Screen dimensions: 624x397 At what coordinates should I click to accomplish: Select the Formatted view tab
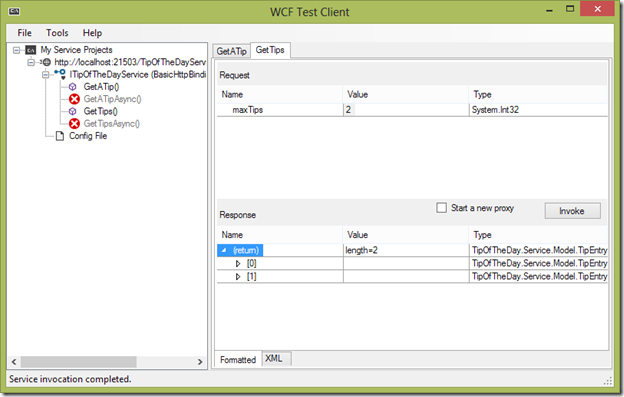click(x=238, y=360)
